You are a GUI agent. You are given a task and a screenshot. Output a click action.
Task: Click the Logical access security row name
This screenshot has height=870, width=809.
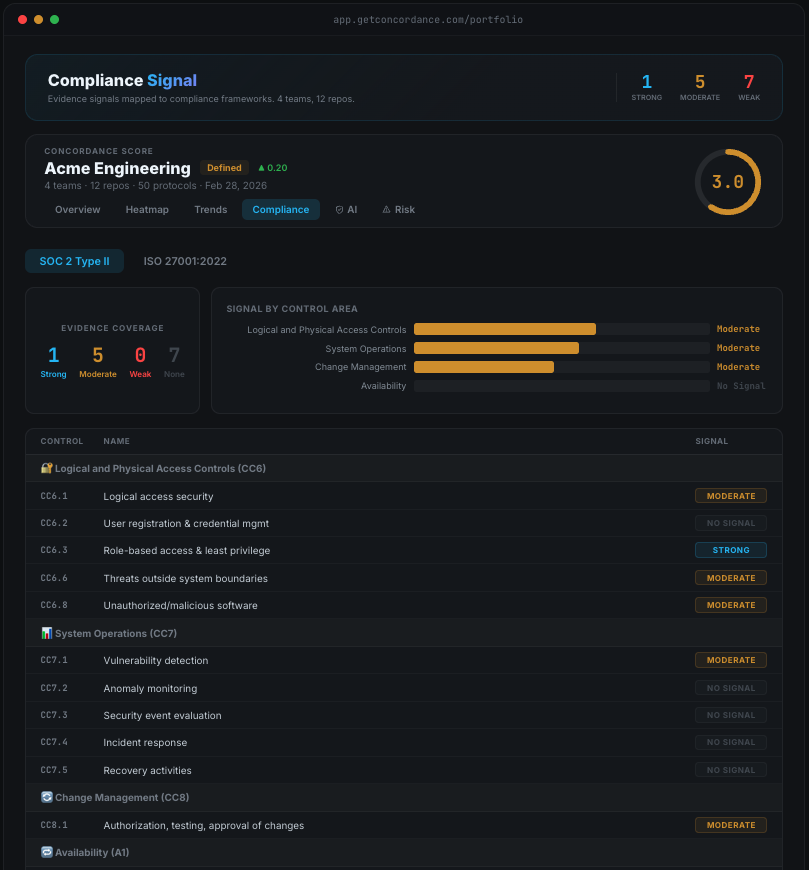pyautogui.click(x=158, y=497)
